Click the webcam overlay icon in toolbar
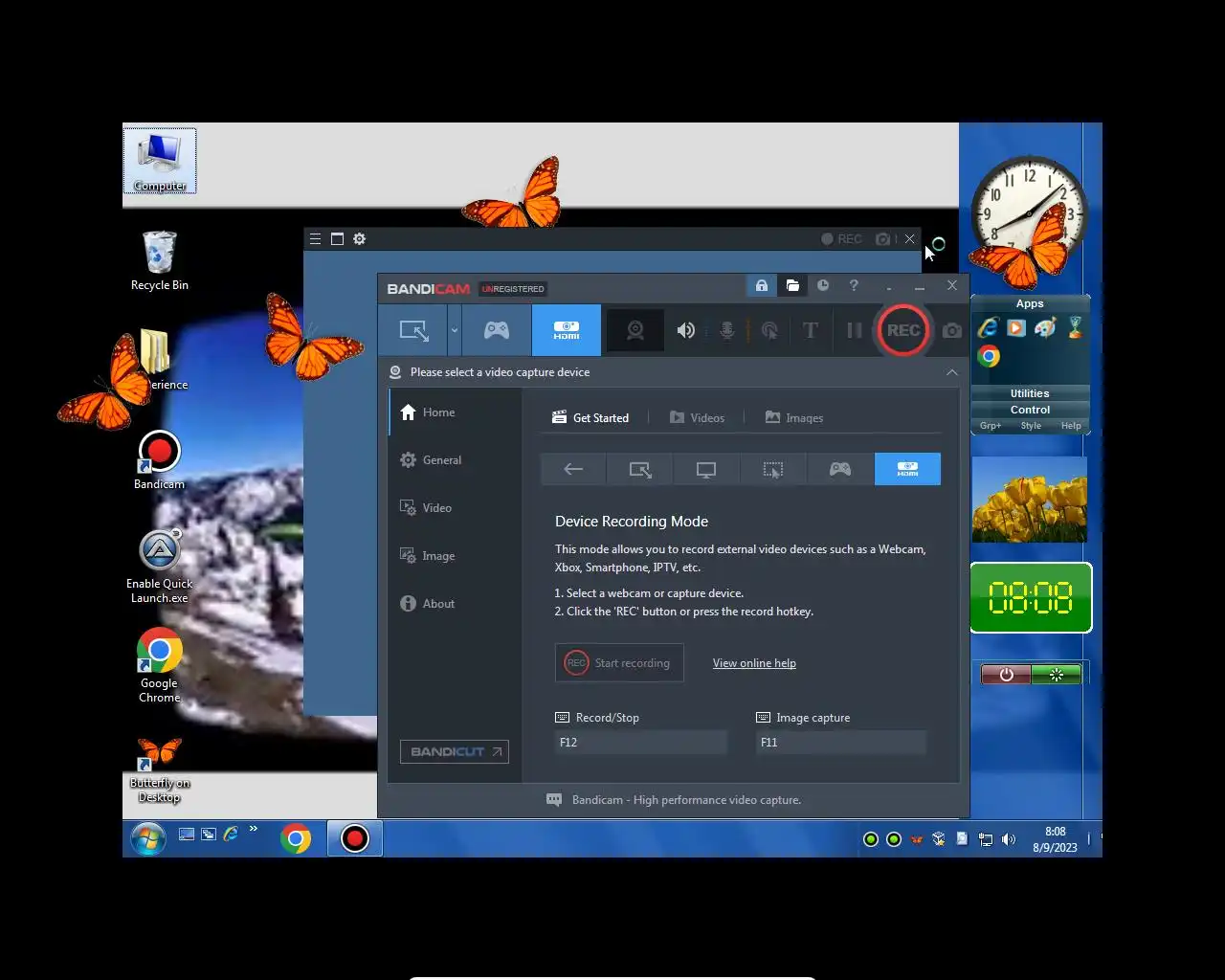Image resolution: width=1225 pixels, height=980 pixels. [635, 330]
